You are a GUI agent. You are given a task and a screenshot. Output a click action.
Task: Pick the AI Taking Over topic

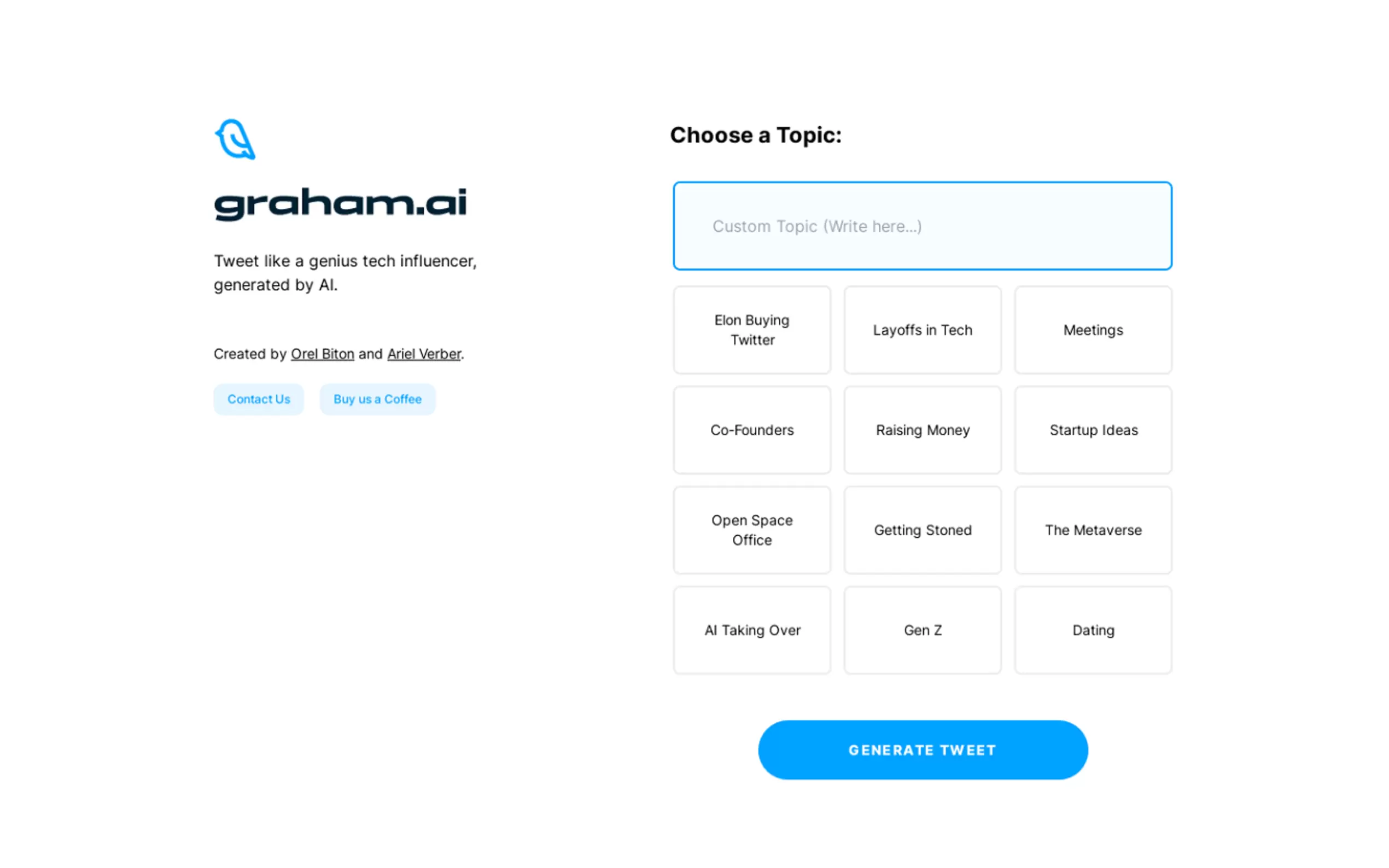751,630
